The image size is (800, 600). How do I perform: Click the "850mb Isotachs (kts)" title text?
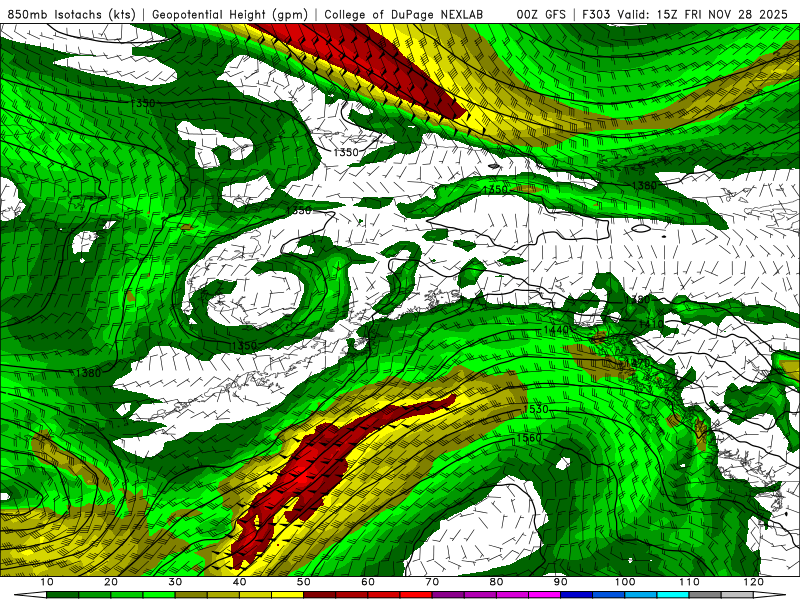click(x=72, y=14)
